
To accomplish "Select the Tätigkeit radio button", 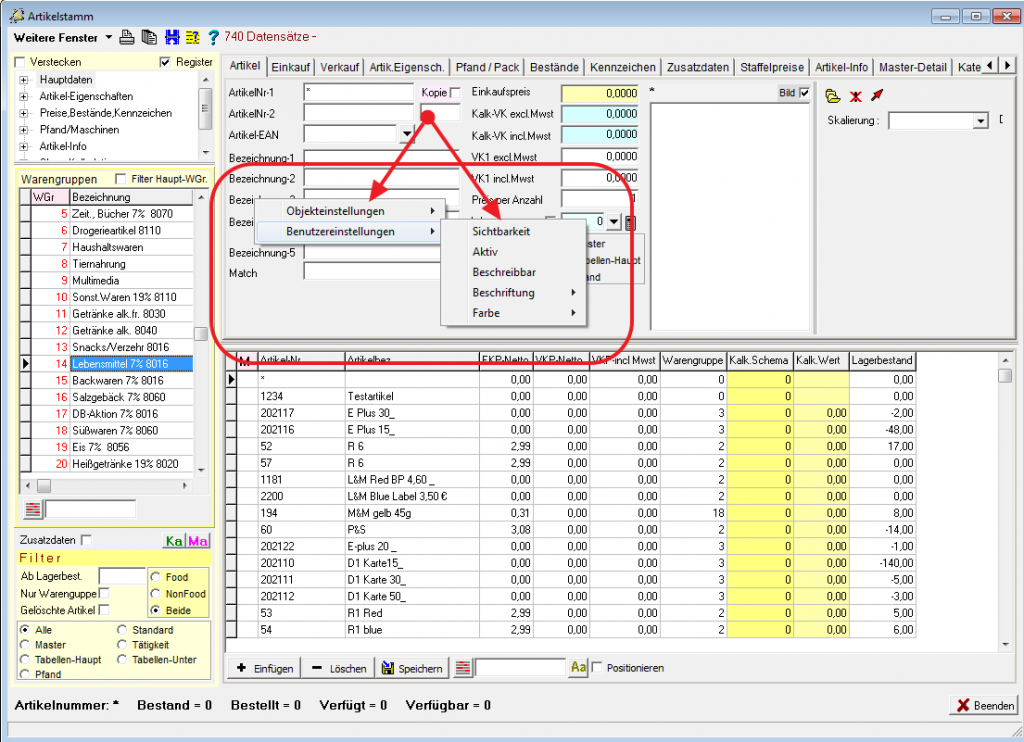I will click(122, 645).
